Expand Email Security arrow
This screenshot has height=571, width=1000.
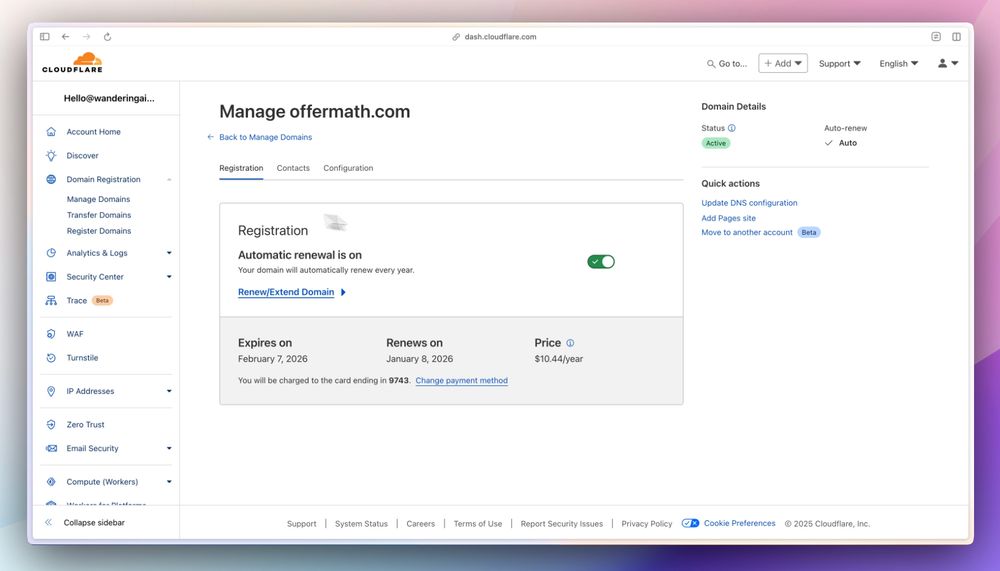pos(169,449)
